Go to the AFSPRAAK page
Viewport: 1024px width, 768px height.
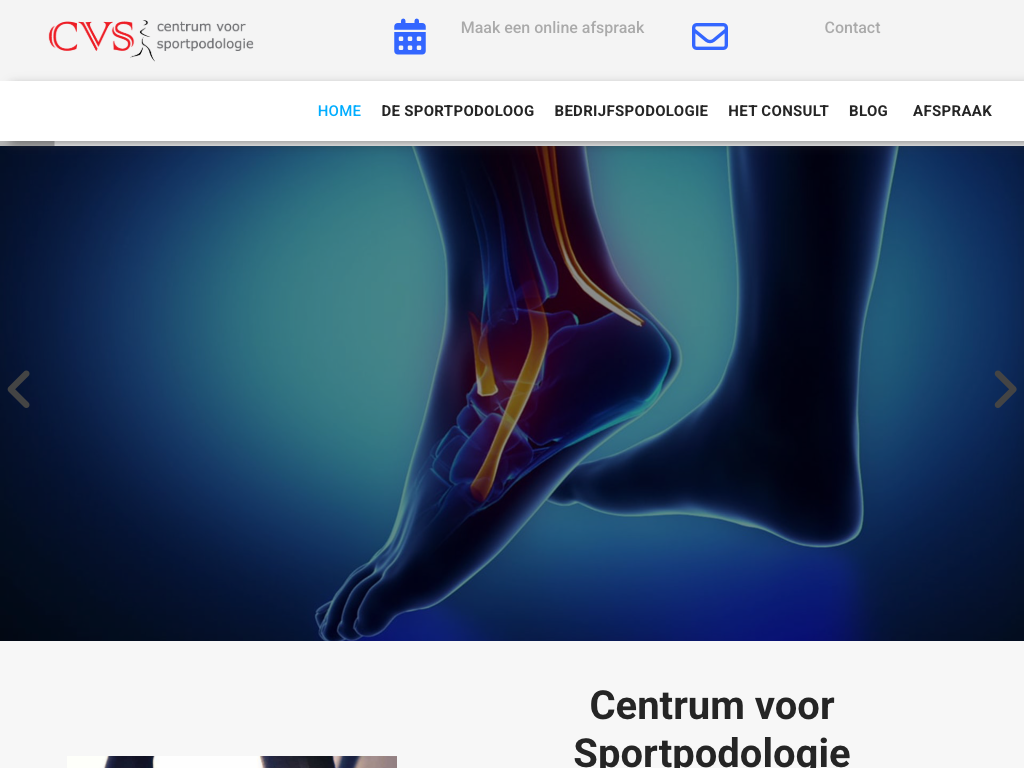coord(952,111)
